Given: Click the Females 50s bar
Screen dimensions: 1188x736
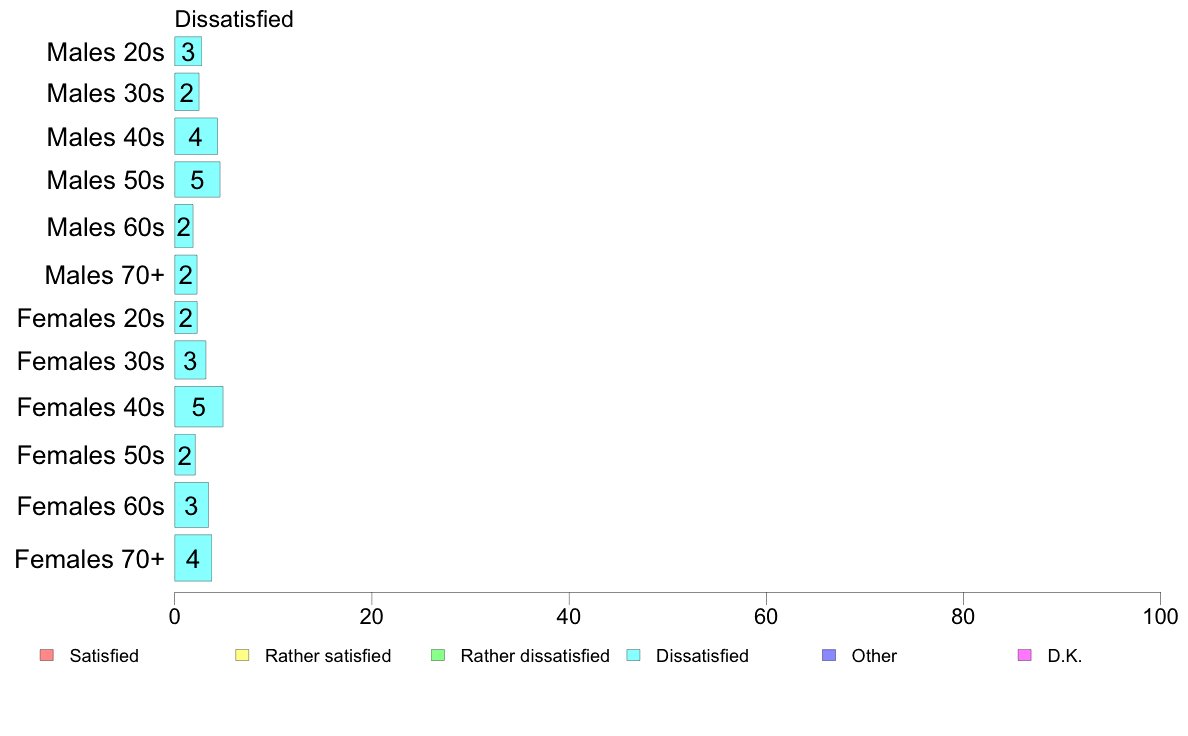Looking at the screenshot, I should pos(185,455).
